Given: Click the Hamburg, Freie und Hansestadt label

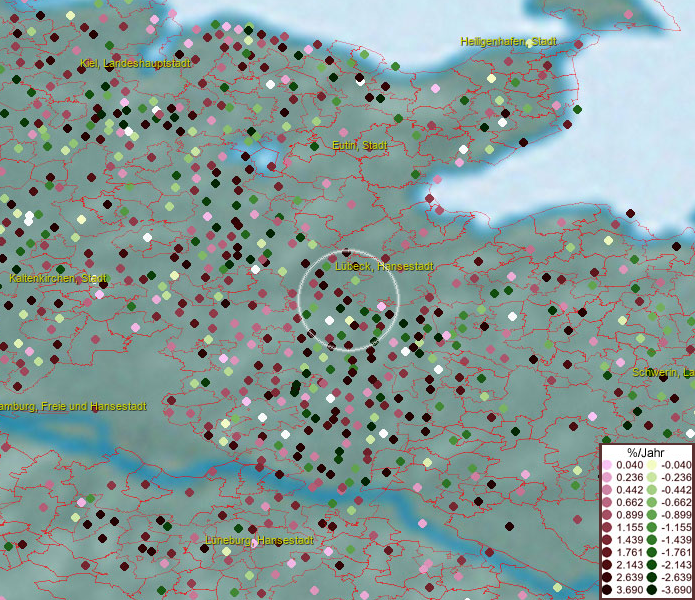Looking at the screenshot, I should tap(73, 406).
